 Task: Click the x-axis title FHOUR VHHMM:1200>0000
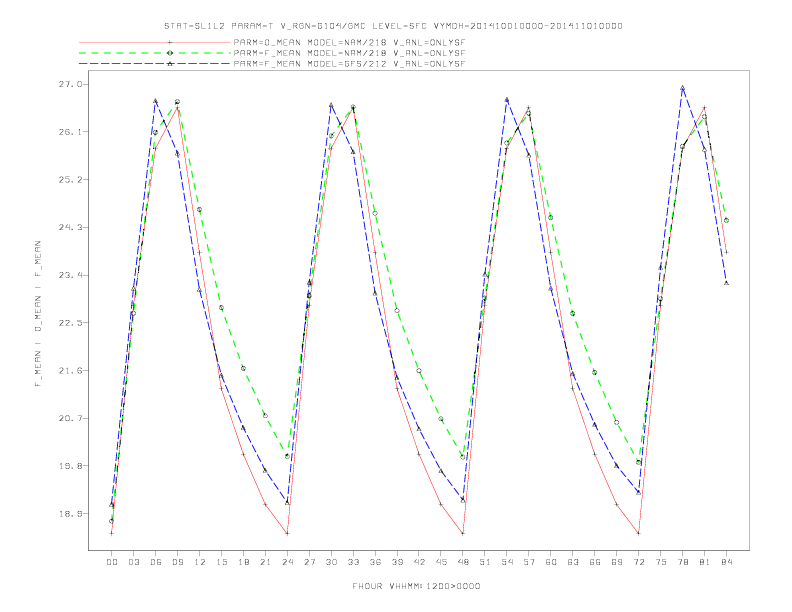tap(416, 586)
